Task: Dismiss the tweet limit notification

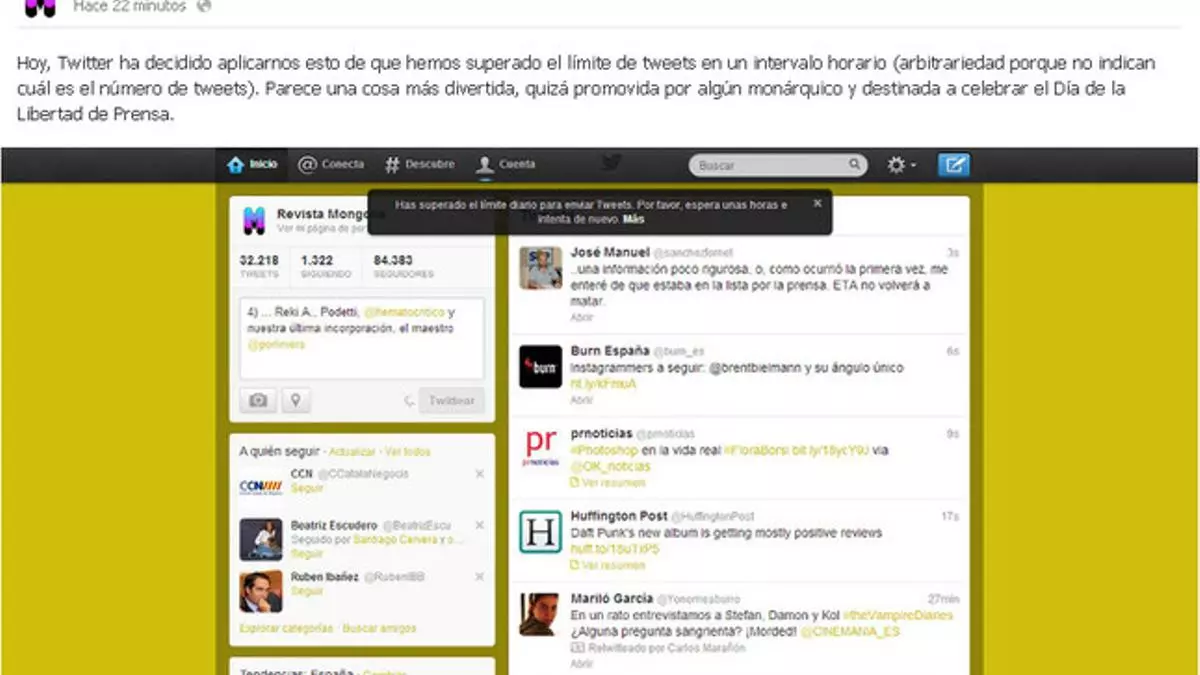Action: [817, 203]
